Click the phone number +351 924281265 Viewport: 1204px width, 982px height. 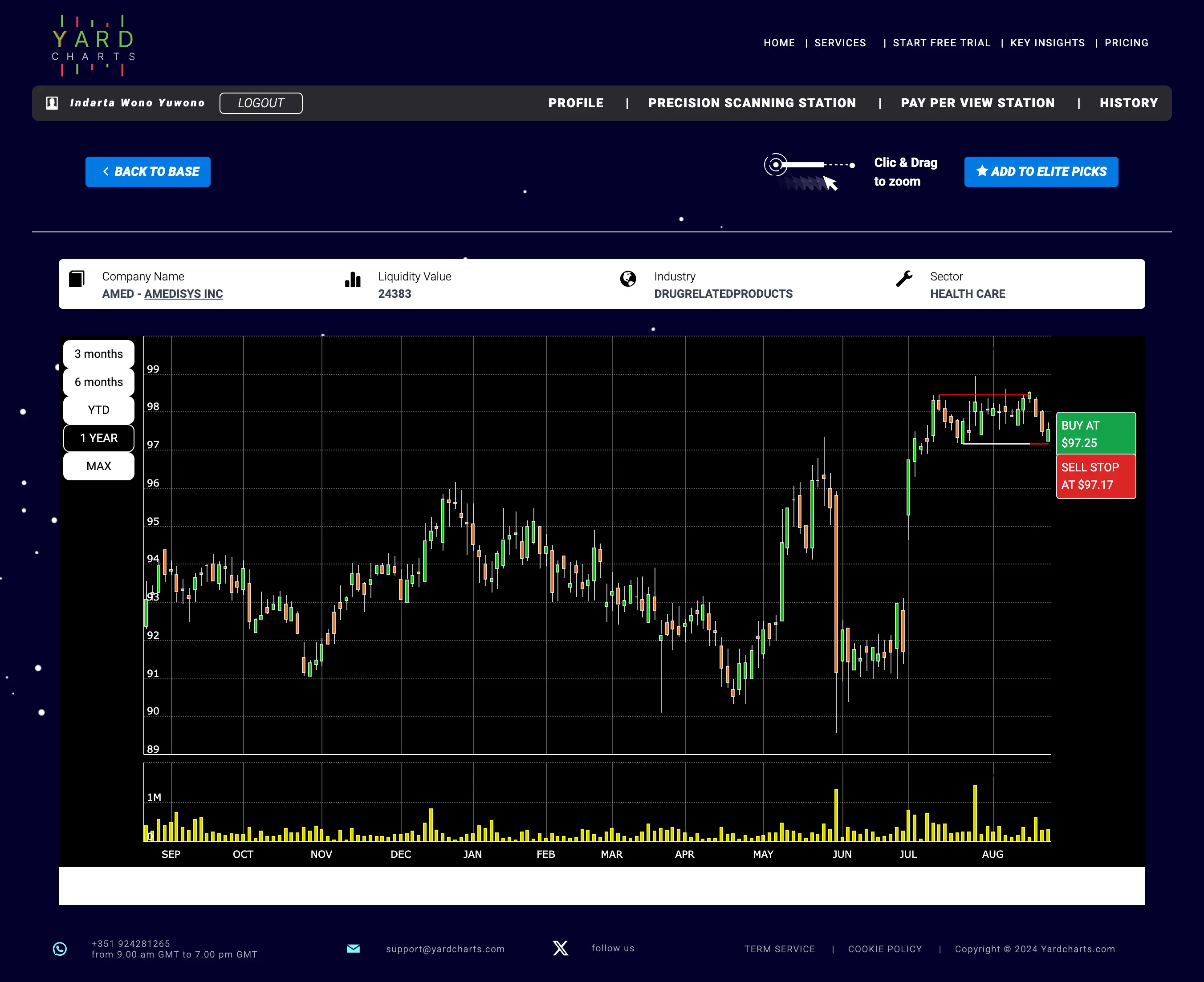pos(131,944)
